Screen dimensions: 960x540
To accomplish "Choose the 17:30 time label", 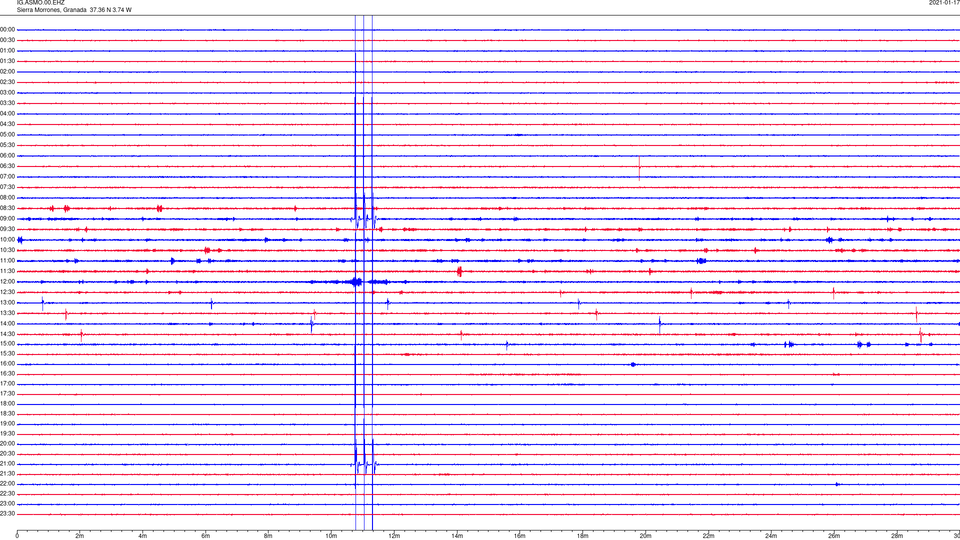I will [7, 394].
